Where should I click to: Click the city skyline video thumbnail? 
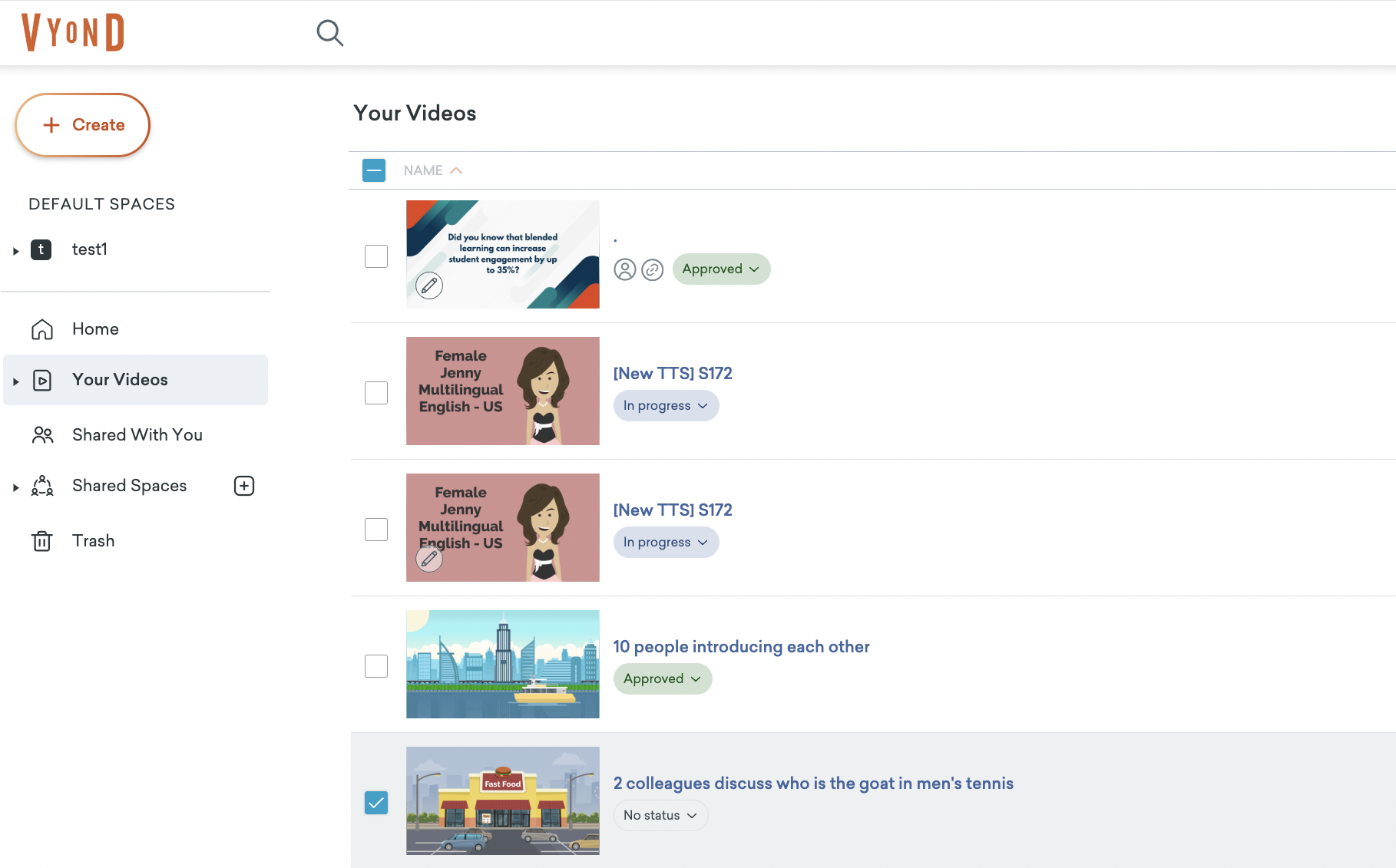[x=502, y=664]
